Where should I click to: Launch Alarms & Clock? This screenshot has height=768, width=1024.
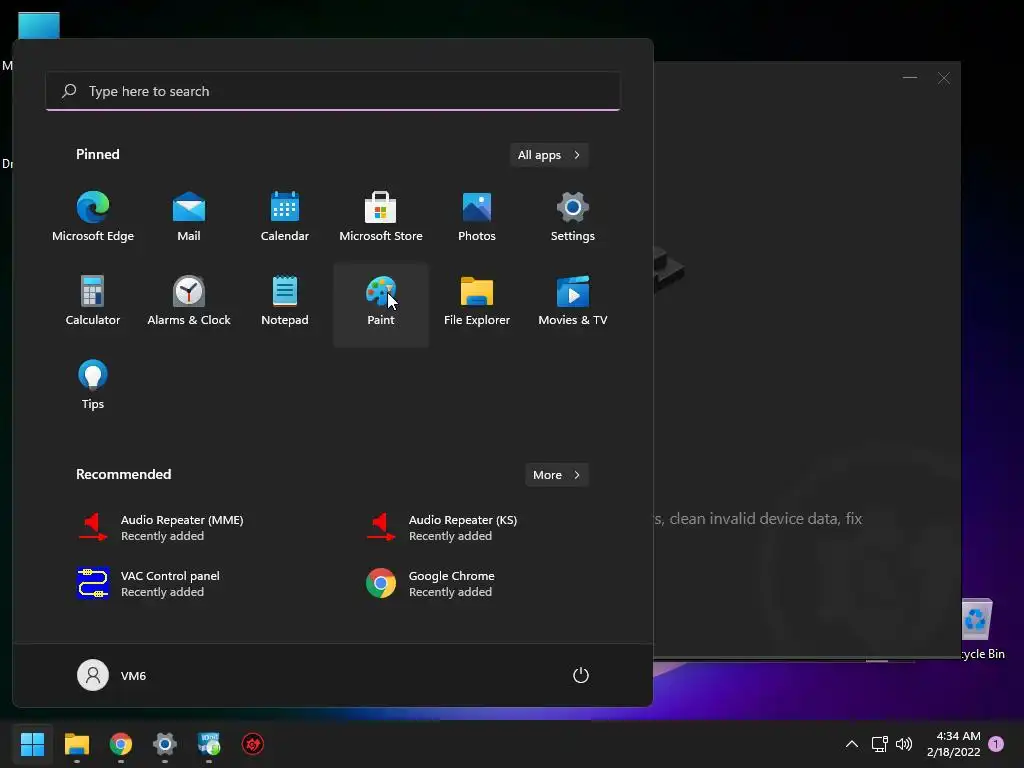click(x=189, y=301)
